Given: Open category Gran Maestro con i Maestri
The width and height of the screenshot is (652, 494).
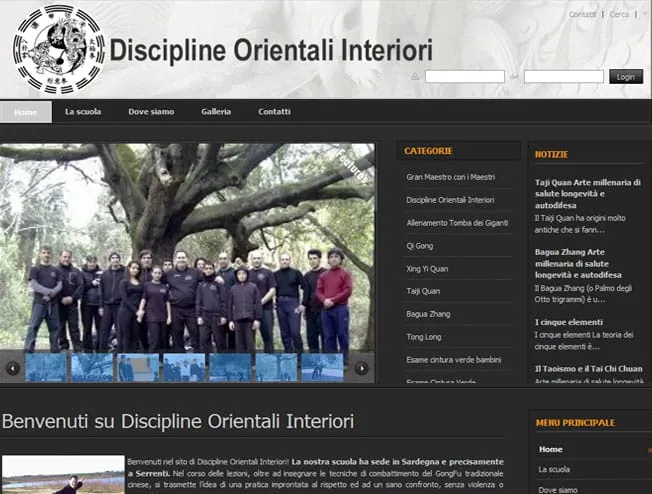Looking at the screenshot, I should pyautogui.click(x=451, y=177).
